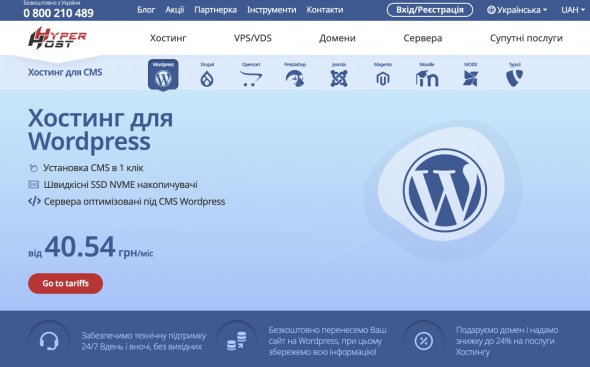Click the percent discount icon
This screenshot has width=590, height=367.
pyautogui.click(x=424, y=341)
